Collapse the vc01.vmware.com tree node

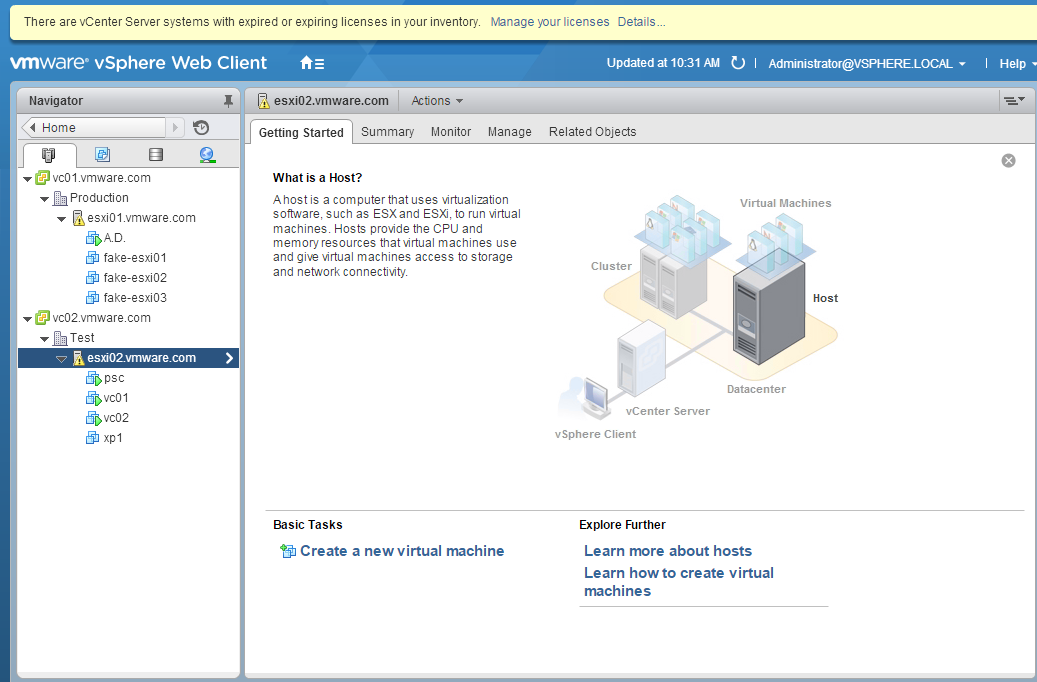pos(27,179)
